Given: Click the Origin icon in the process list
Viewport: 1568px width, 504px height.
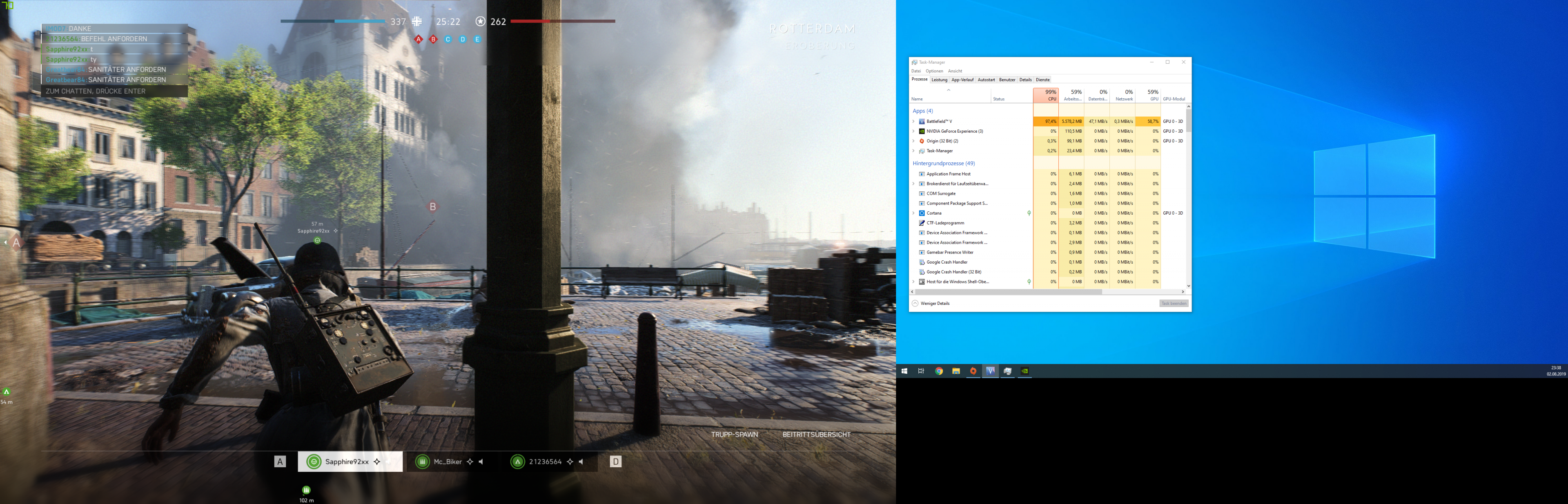Looking at the screenshot, I should coord(922,141).
